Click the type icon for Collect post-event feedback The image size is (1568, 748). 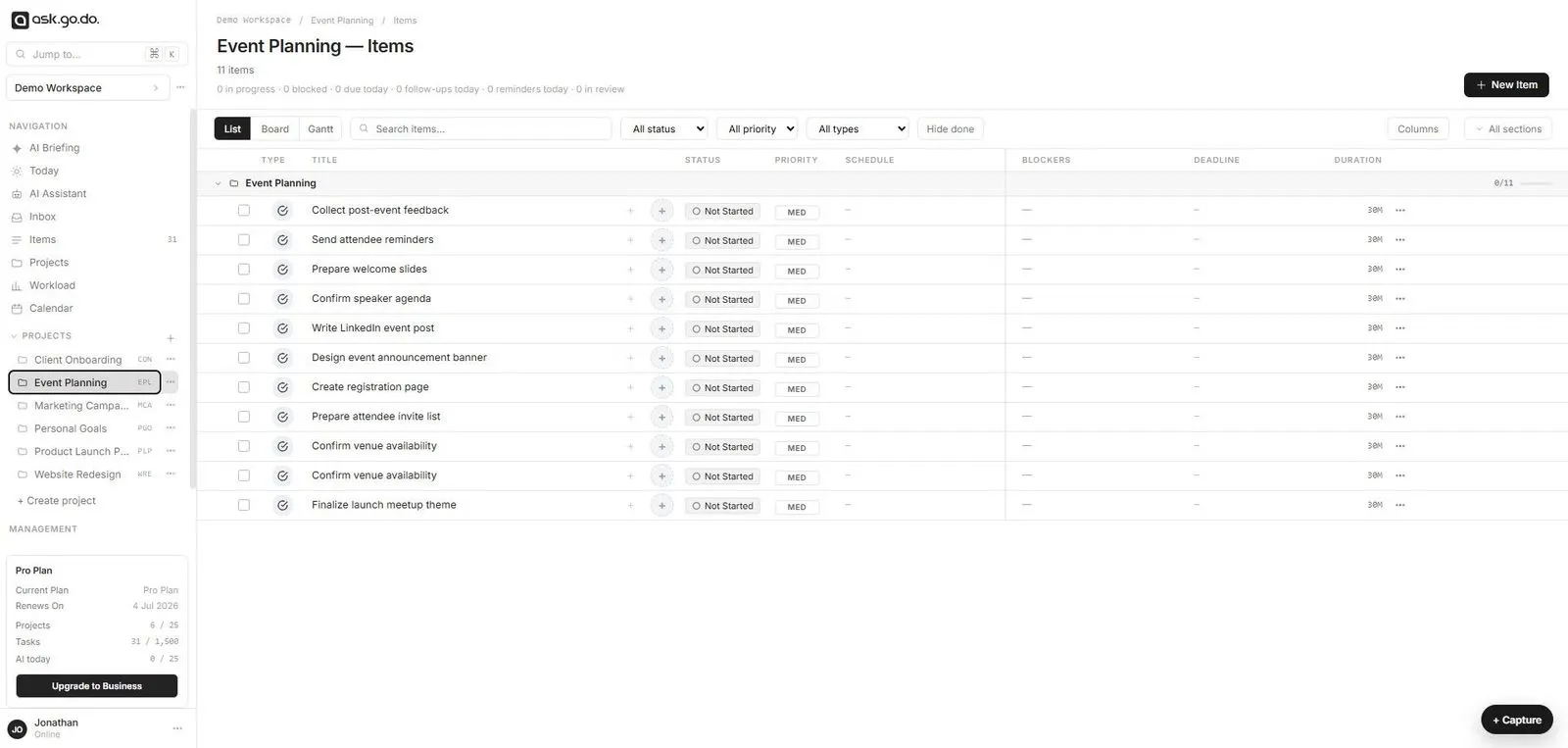coord(282,211)
